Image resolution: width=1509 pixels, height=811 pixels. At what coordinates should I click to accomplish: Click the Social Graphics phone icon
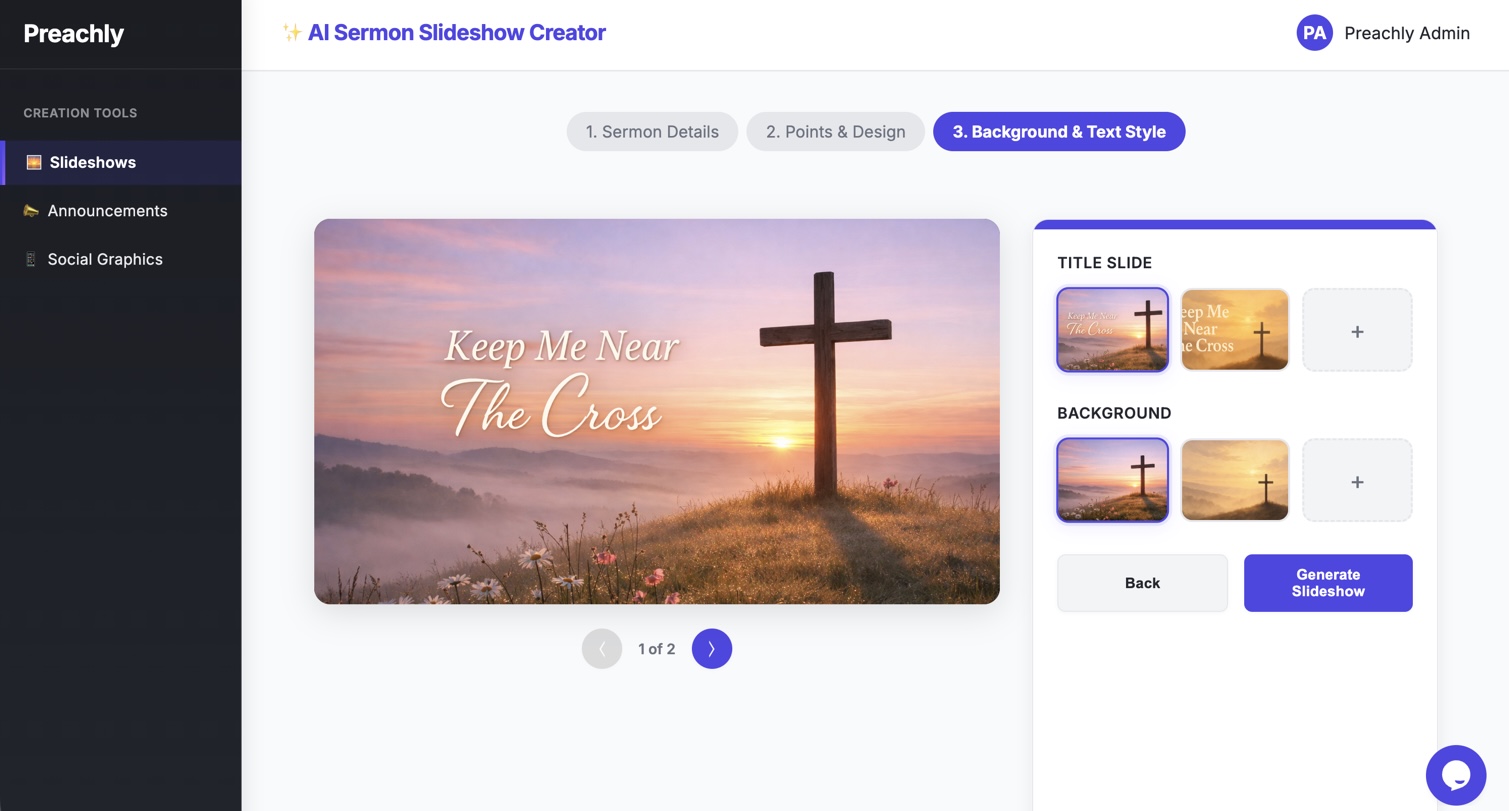pos(31,259)
